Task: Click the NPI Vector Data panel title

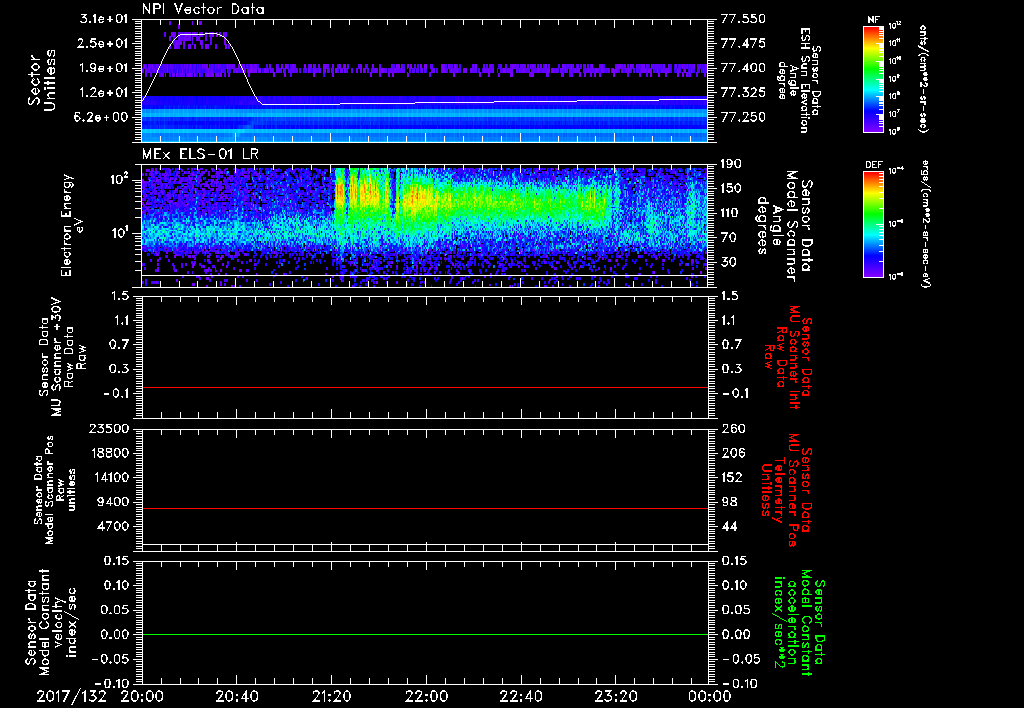Action: (203, 9)
